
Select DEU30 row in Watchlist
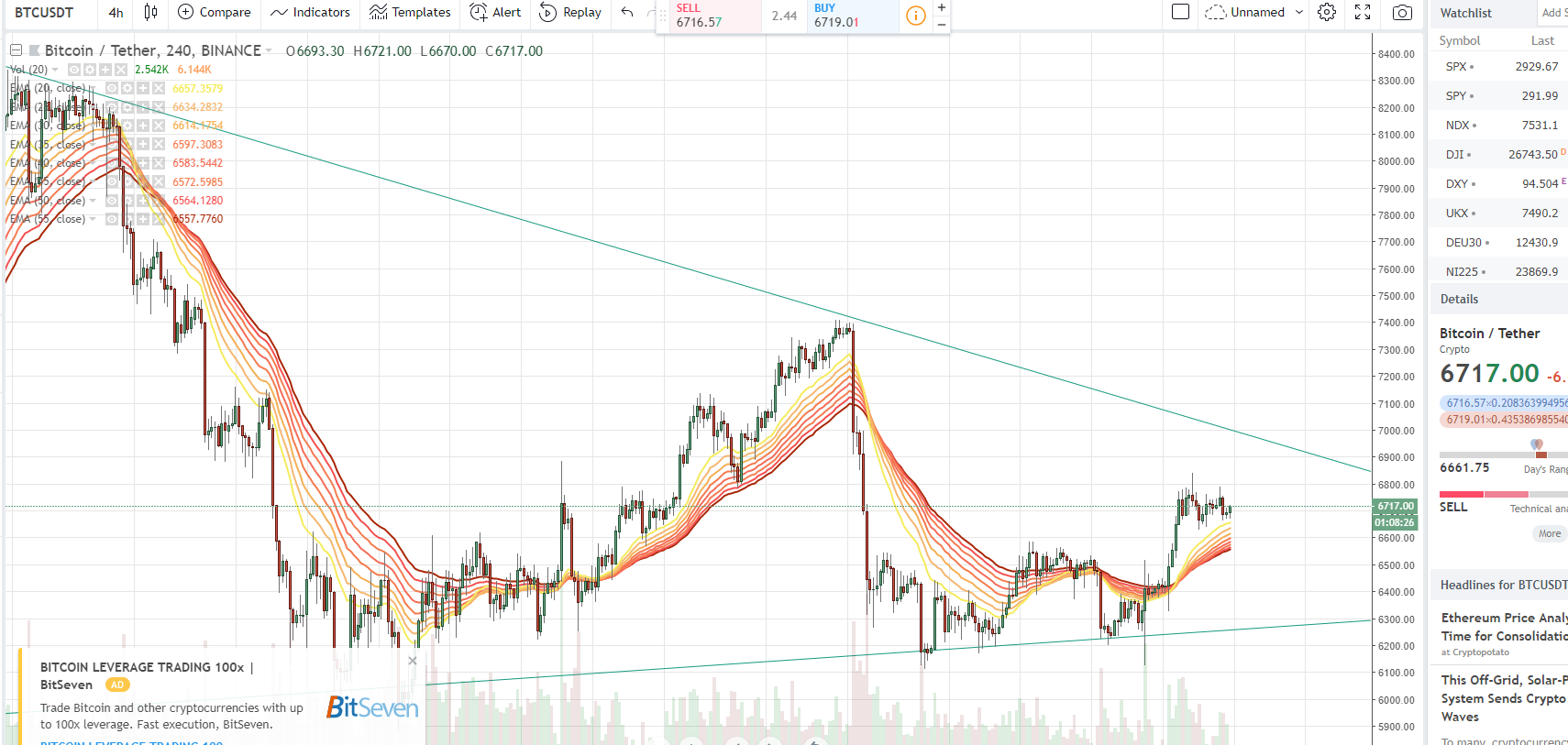coord(1498,243)
